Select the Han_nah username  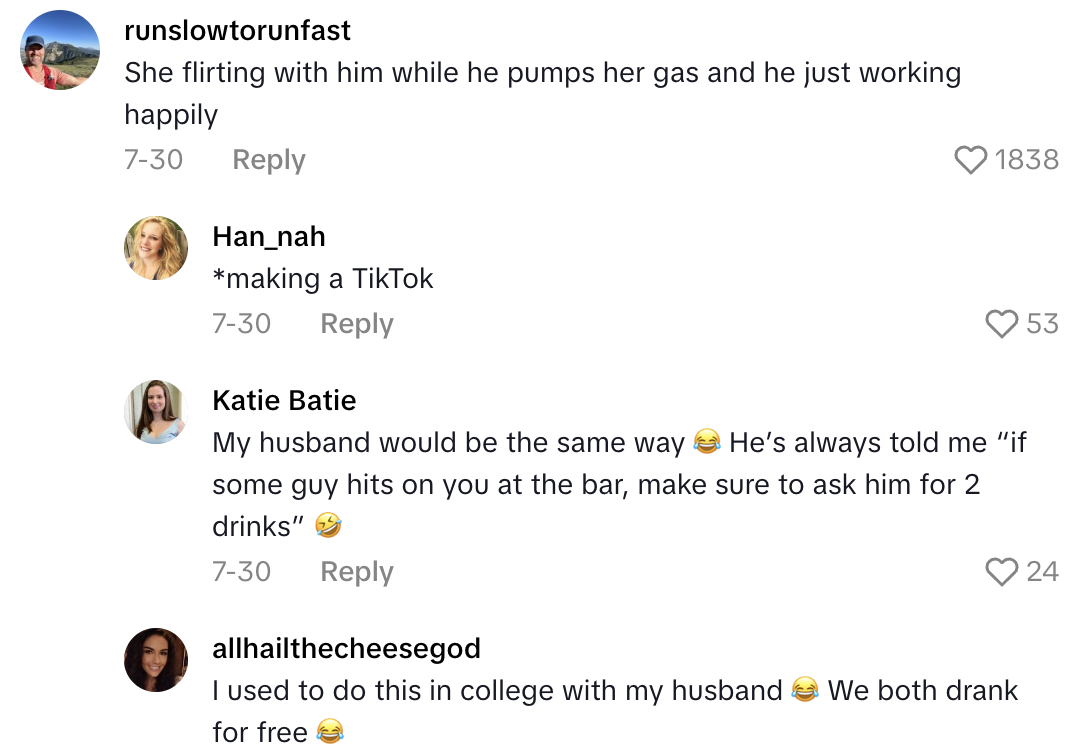(270, 236)
